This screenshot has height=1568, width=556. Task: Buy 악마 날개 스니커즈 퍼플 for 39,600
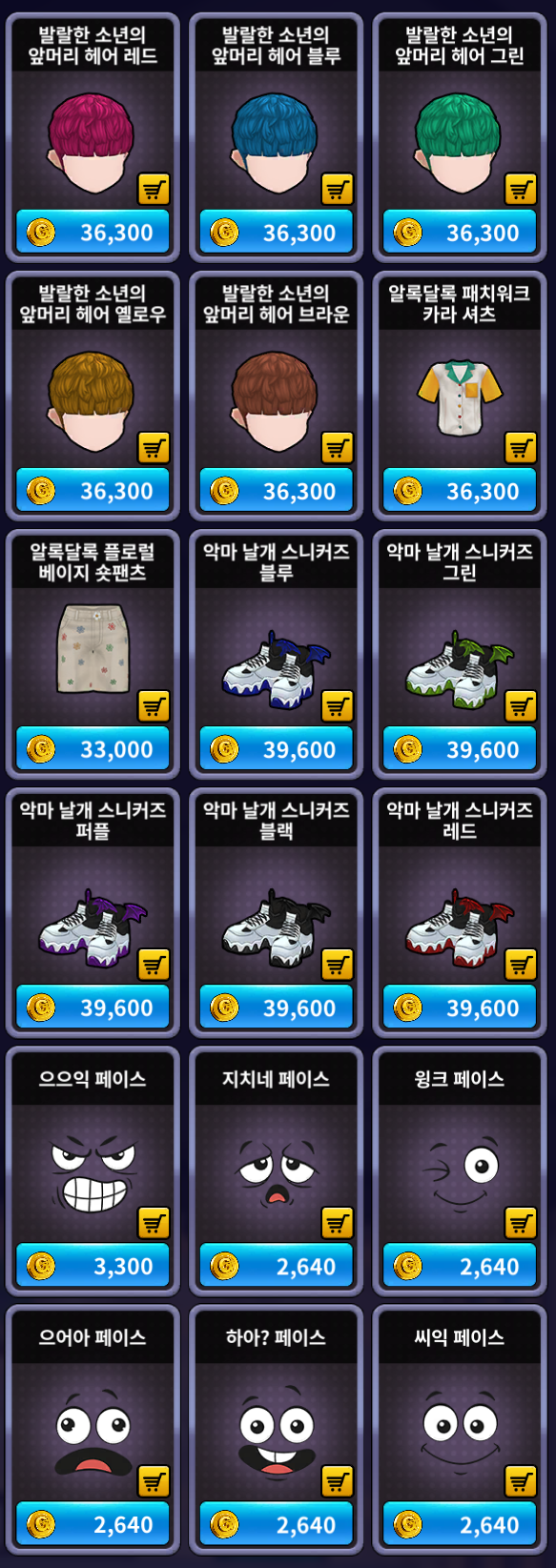click(x=93, y=1008)
